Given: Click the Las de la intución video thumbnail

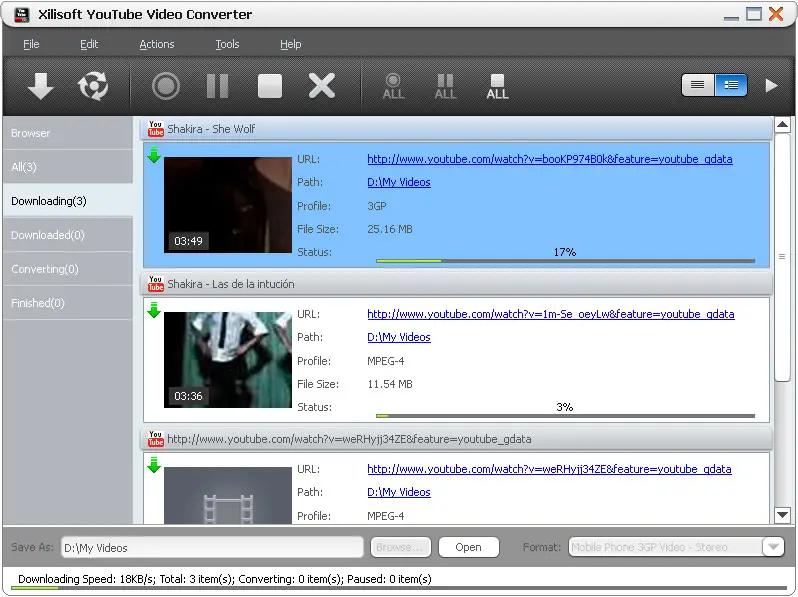Looking at the screenshot, I should point(227,360).
